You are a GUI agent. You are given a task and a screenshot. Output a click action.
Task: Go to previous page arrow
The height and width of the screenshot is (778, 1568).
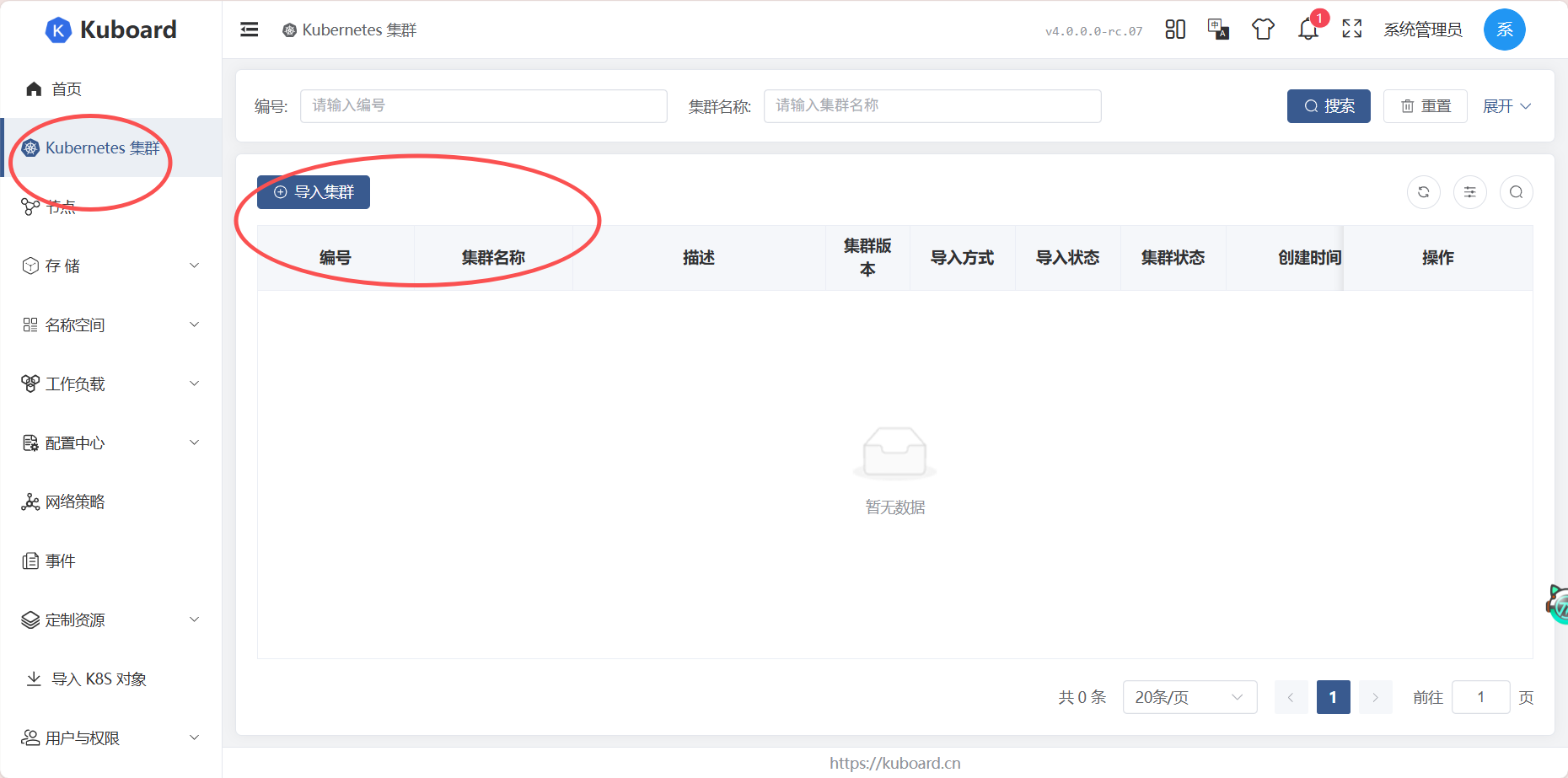click(x=1291, y=697)
